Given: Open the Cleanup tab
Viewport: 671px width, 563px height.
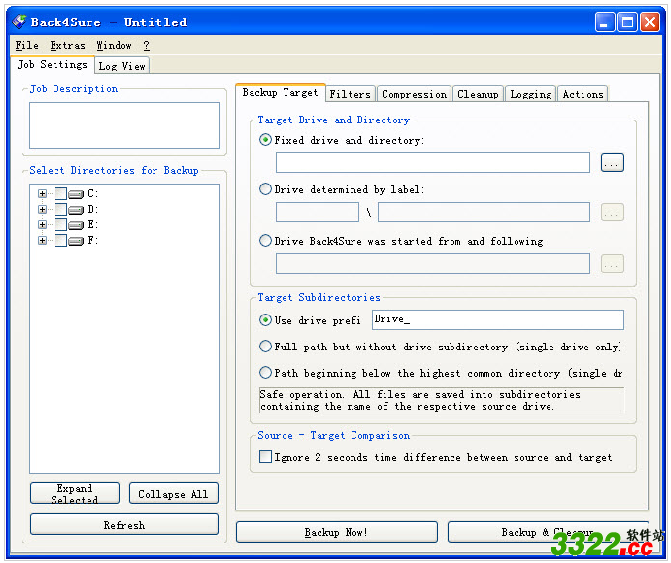Looking at the screenshot, I should click(x=478, y=94).
